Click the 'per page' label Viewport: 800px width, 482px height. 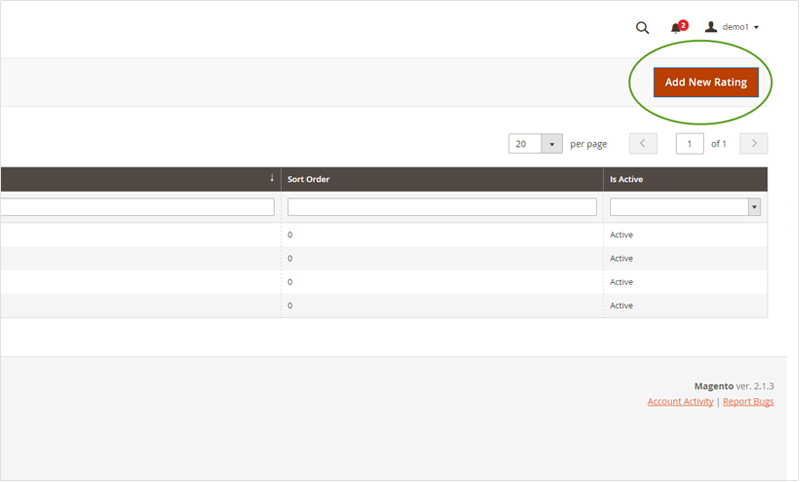tap(588, 144)
